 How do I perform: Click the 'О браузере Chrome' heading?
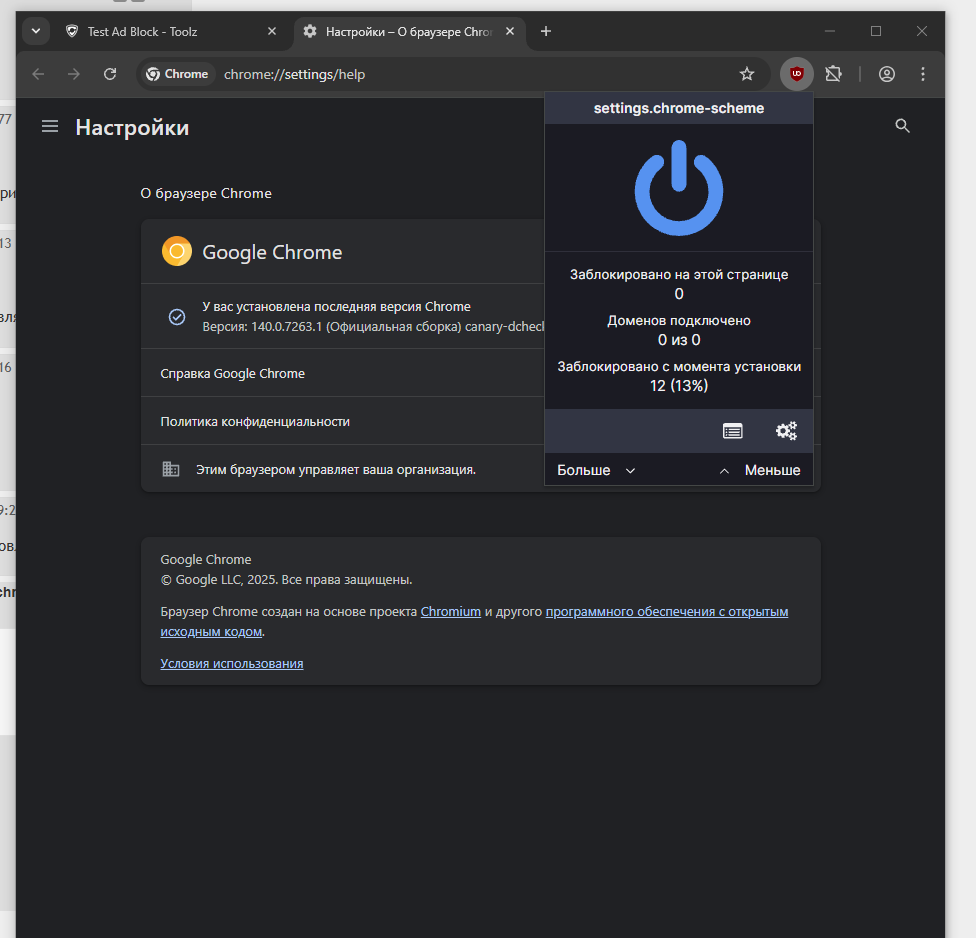coord(206,194)
